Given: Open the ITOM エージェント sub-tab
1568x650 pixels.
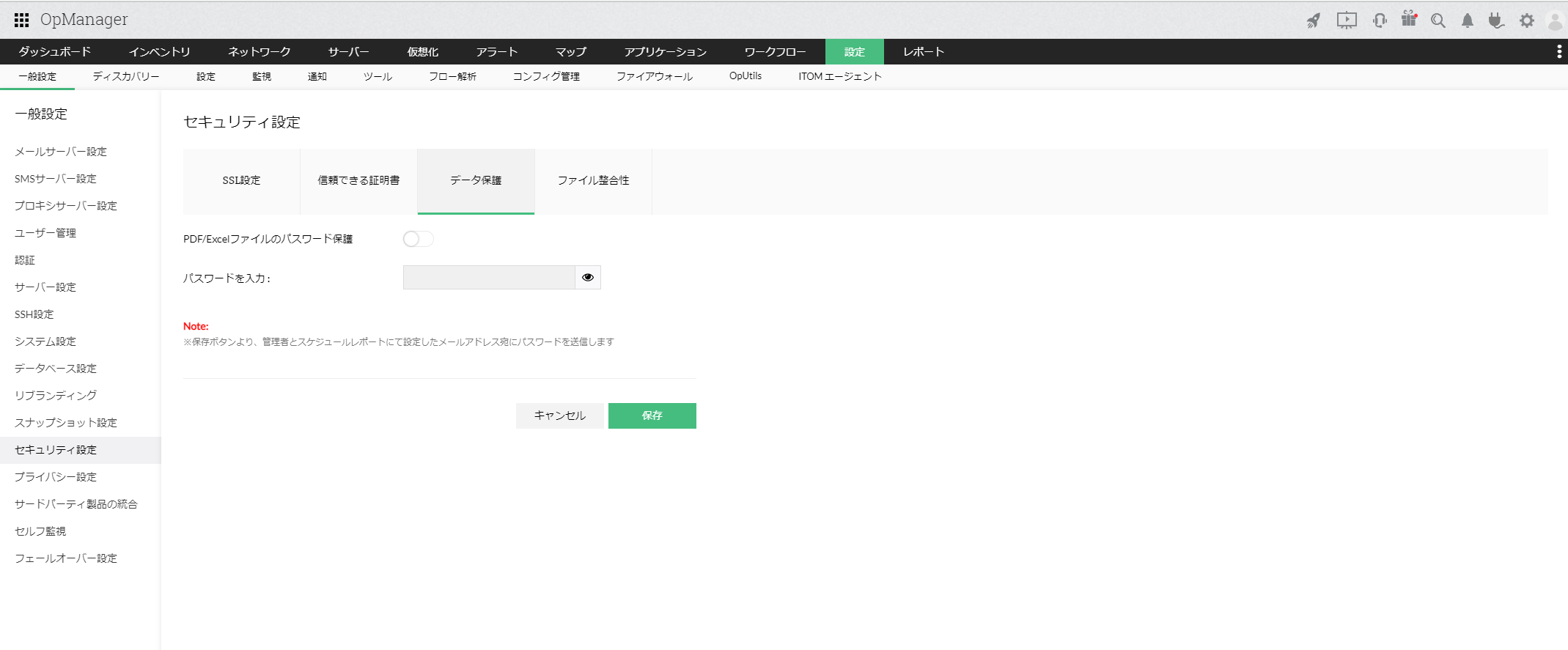Looking at the screenshot, I should click(840, 76).
